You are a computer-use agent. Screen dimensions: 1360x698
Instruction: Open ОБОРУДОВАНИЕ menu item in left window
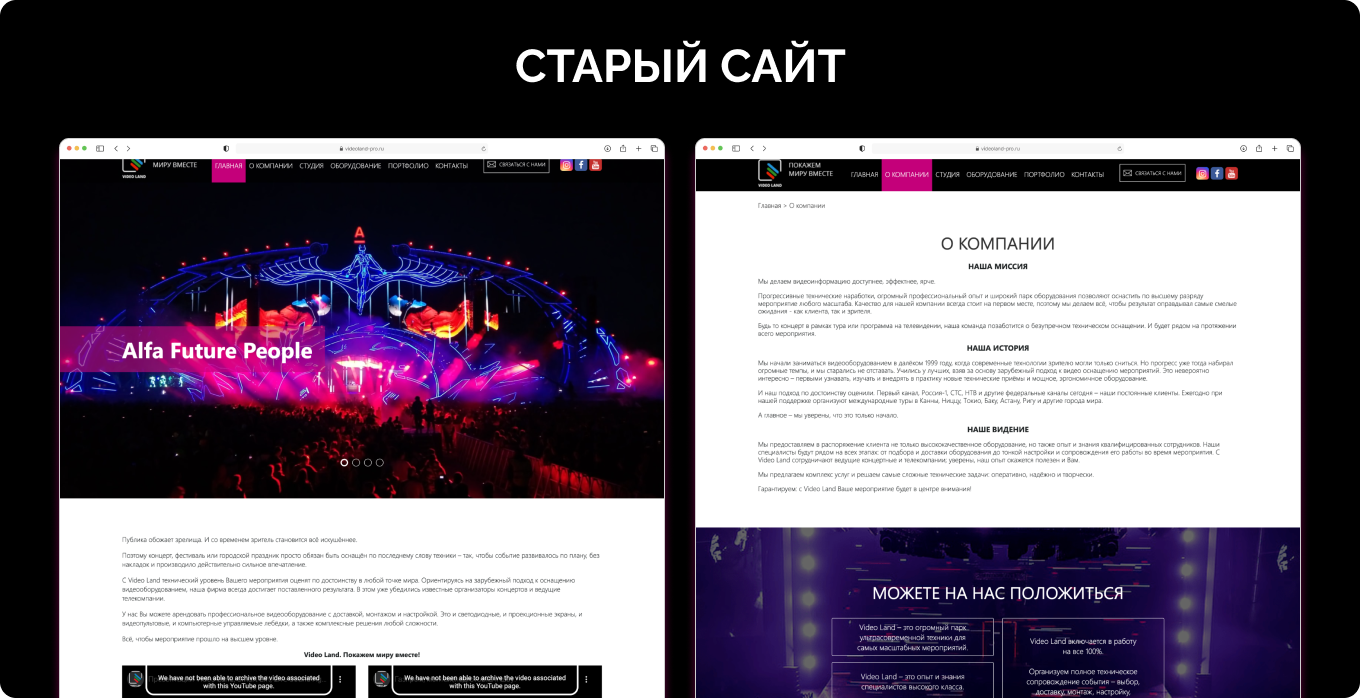click(x=356, y=166)
